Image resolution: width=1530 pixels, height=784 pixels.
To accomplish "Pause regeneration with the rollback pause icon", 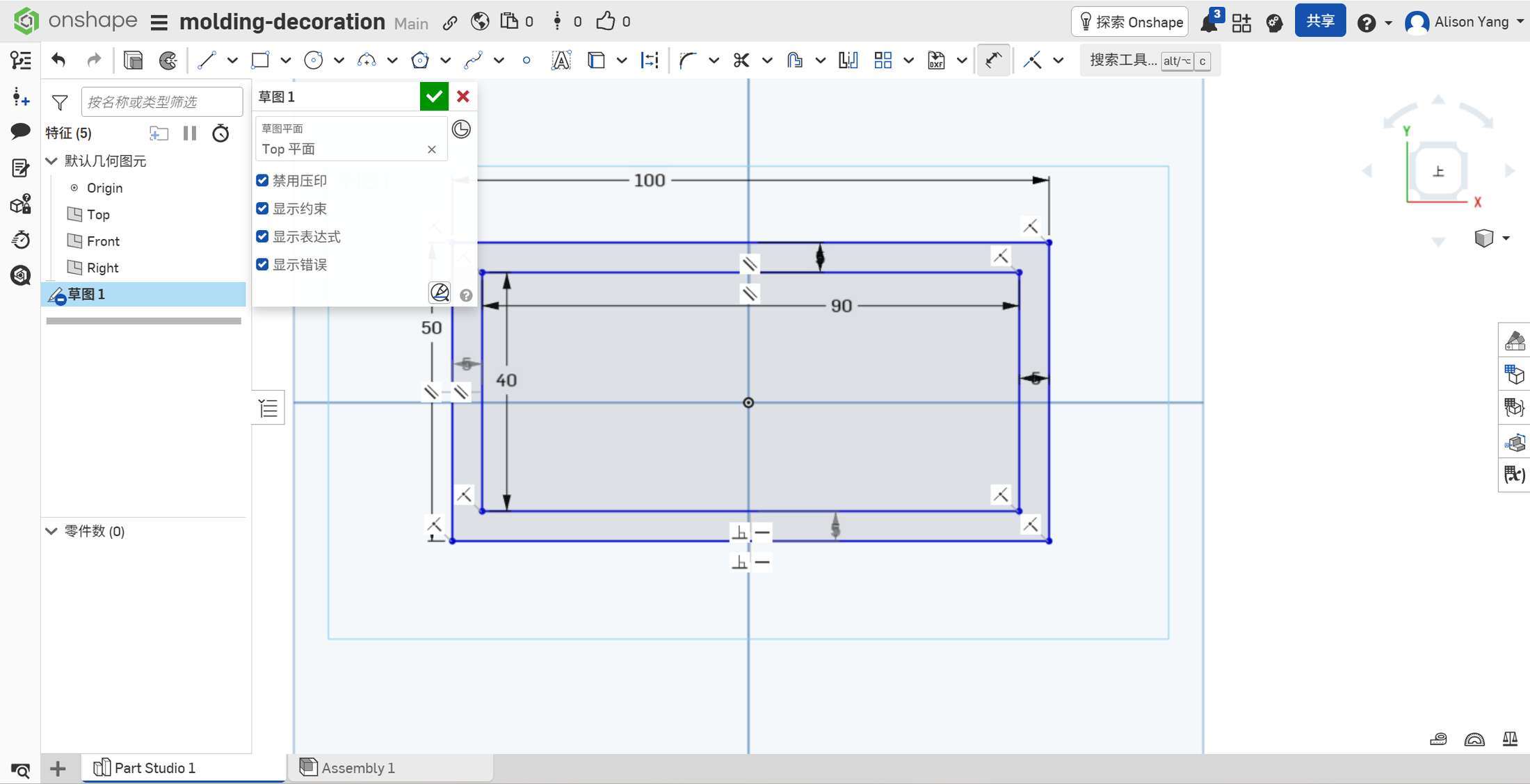I will pyautogui.click(x=190, y=133).
